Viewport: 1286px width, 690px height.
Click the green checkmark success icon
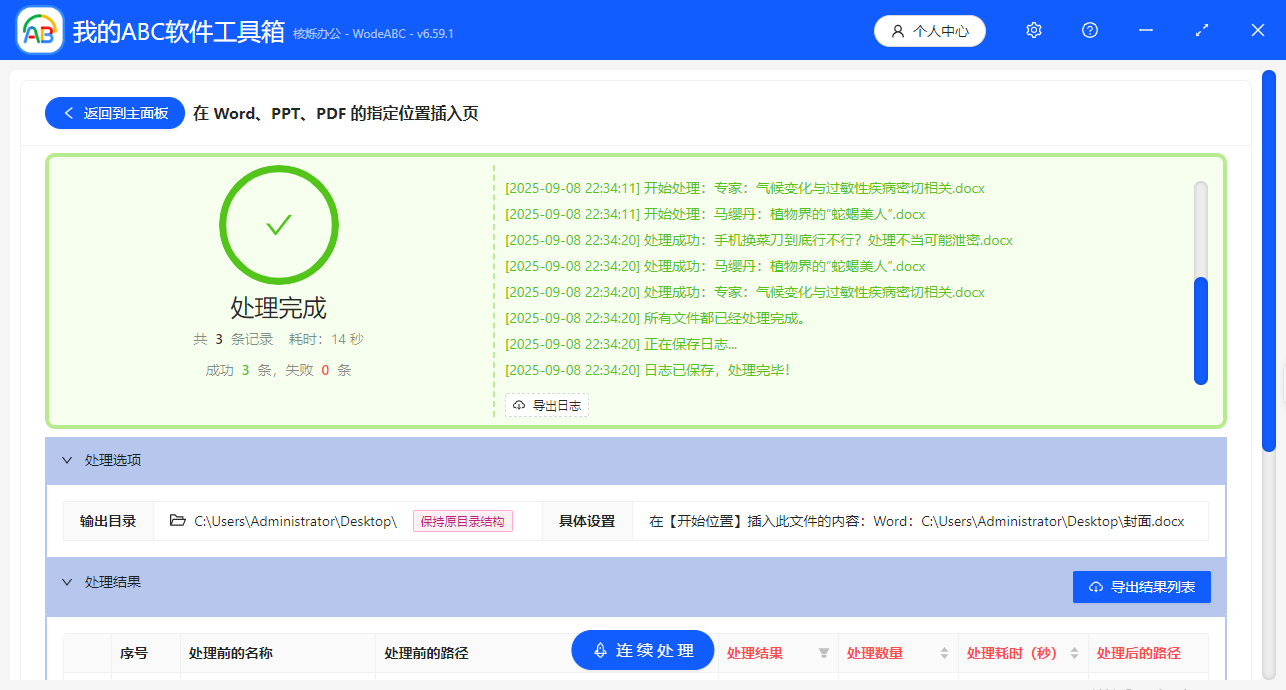(x=278, y=225)
